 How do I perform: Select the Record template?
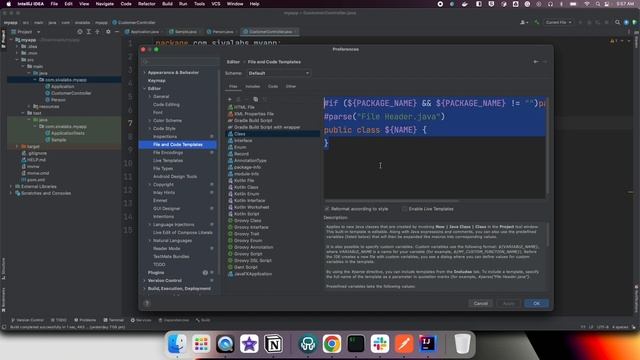(x=241, y=154)
